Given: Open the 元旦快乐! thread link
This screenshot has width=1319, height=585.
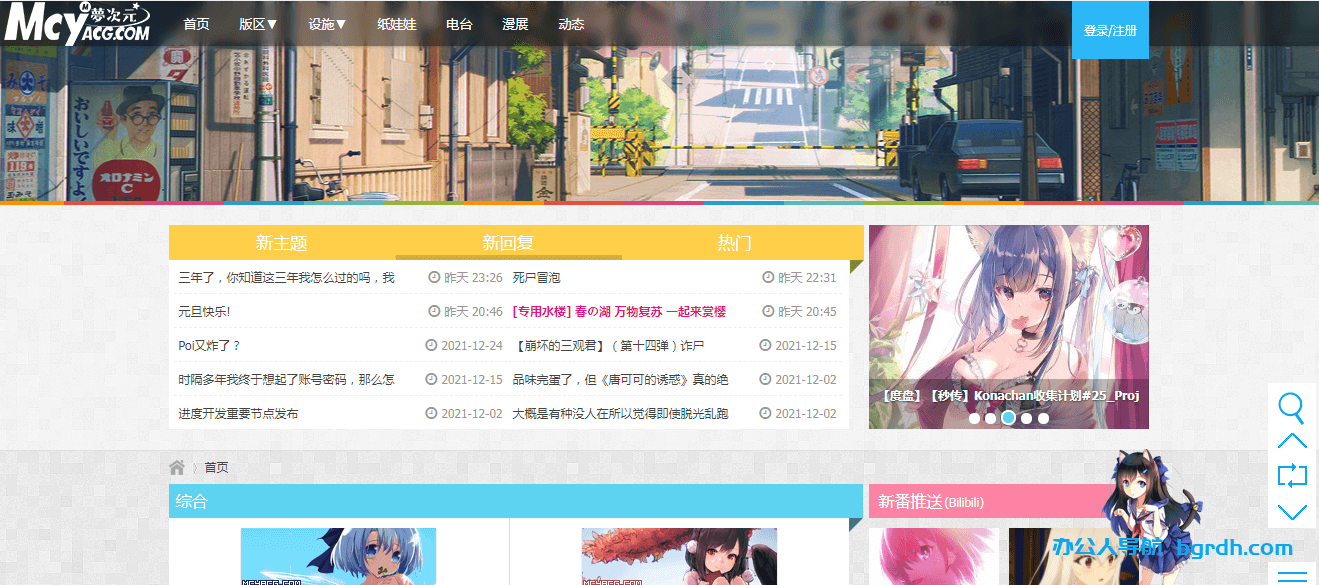Looking at the screenshot, I should (204, 312).
